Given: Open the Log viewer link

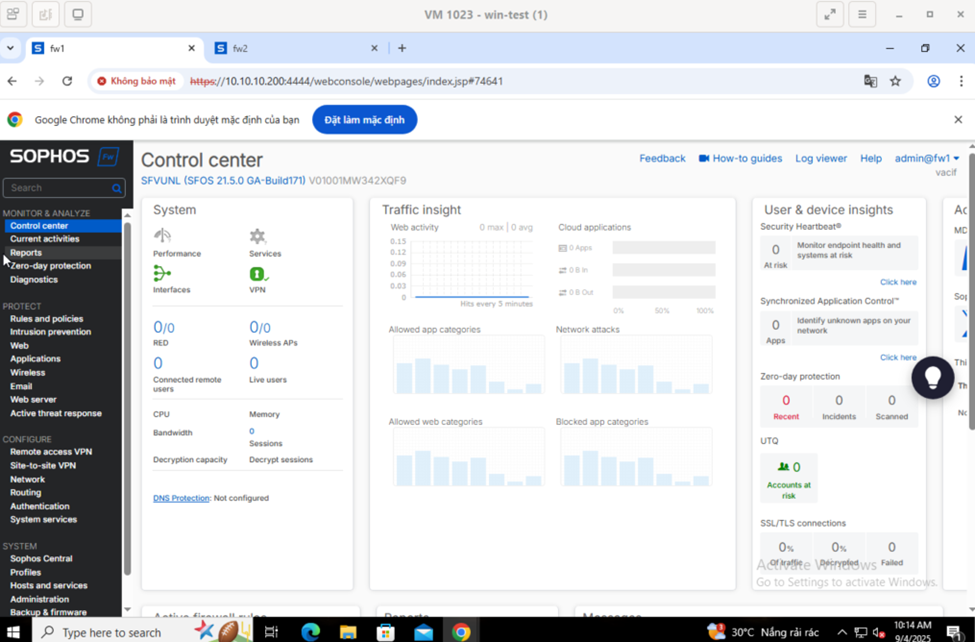Looking at the screenshot, I should (x=820, y=158).
